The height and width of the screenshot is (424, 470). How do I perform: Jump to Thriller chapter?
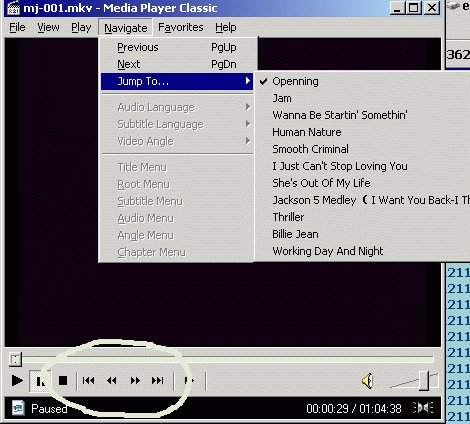click(x=363, y=217)
